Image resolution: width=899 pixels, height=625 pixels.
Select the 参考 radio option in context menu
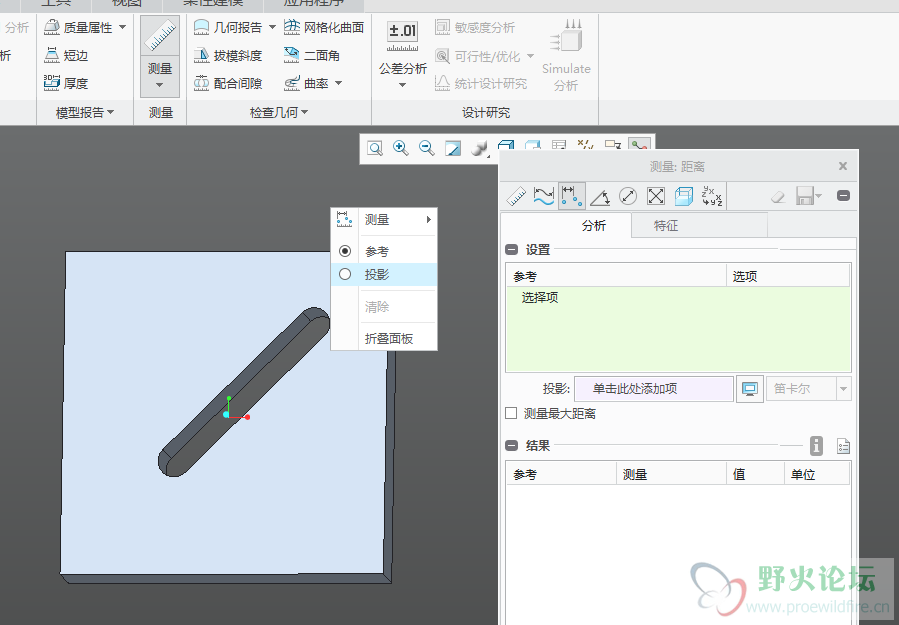(x=345, y=251)
